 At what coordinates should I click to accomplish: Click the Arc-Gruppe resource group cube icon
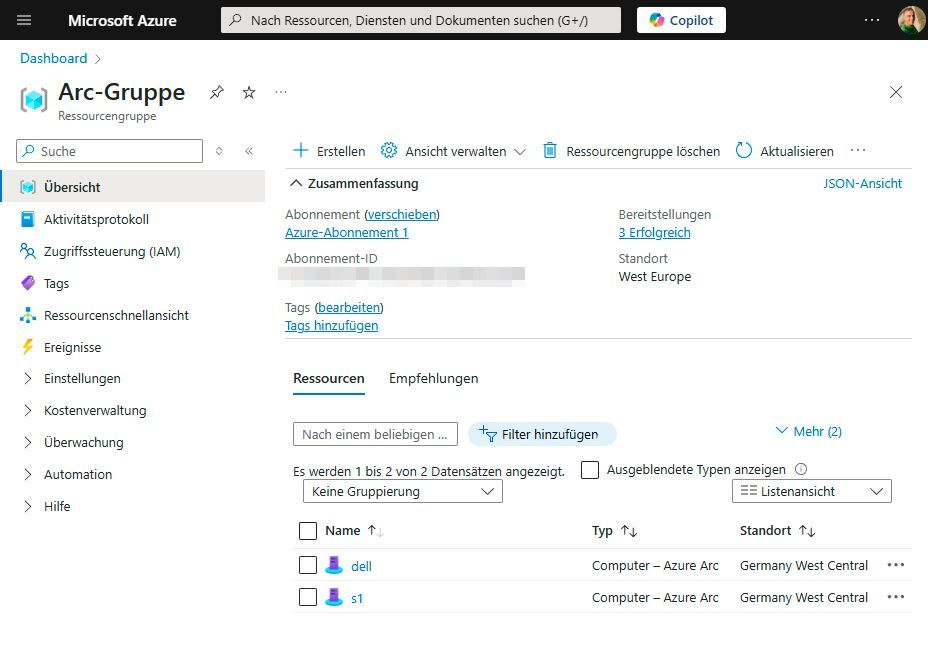click(34, 100)
